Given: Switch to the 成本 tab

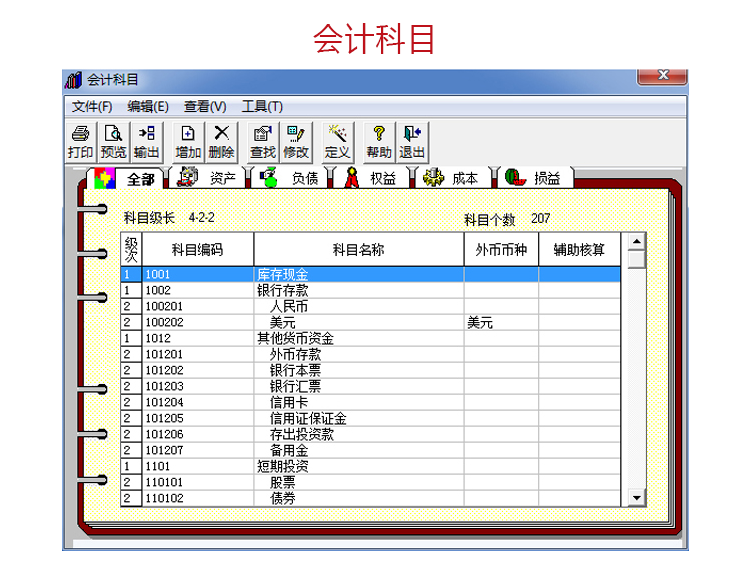Looking at the screenshot, I should pyautogui.click(x=453, y=178).
